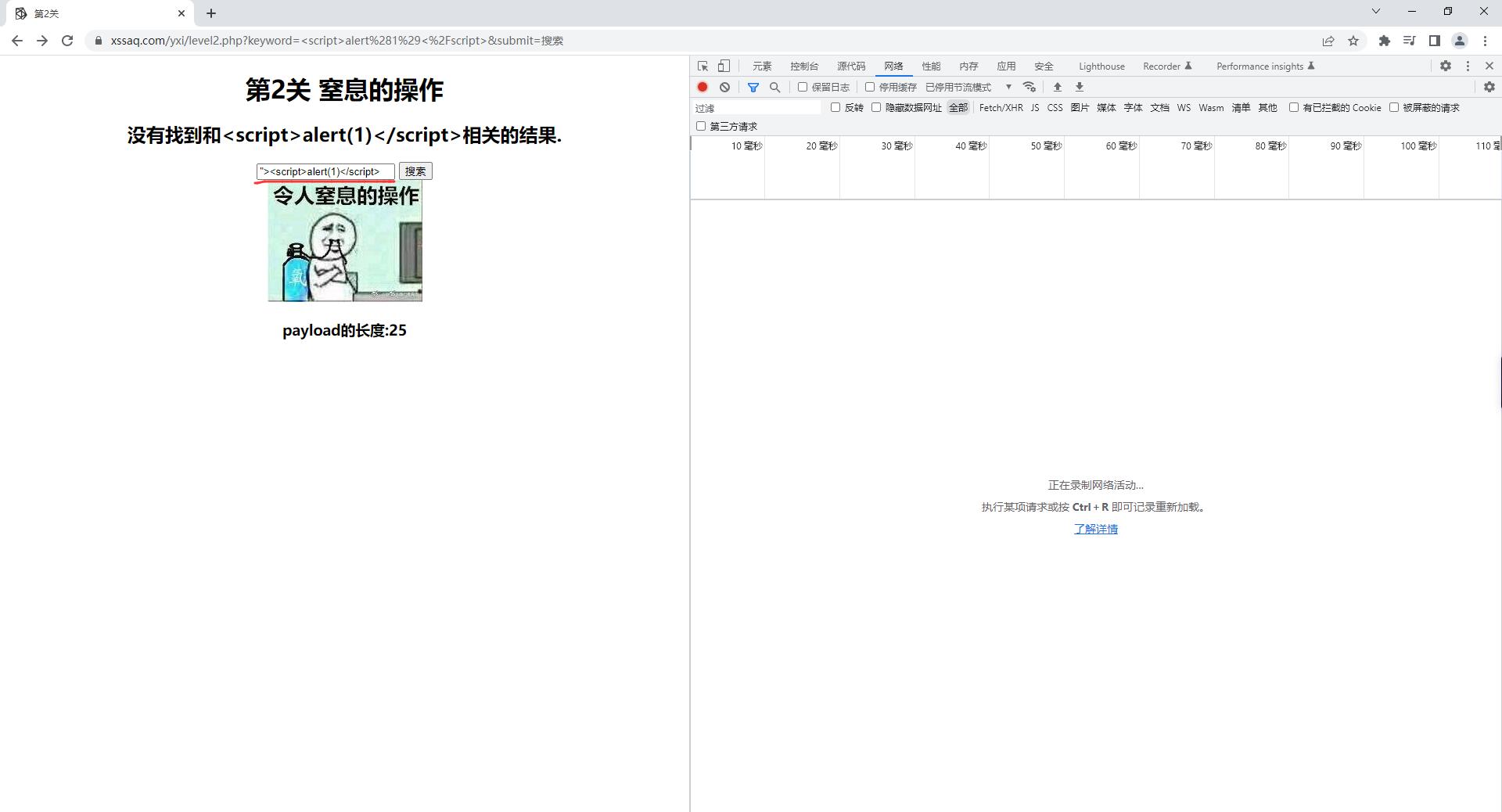Tick the 隐藏数据网址 checkbox

876,107
